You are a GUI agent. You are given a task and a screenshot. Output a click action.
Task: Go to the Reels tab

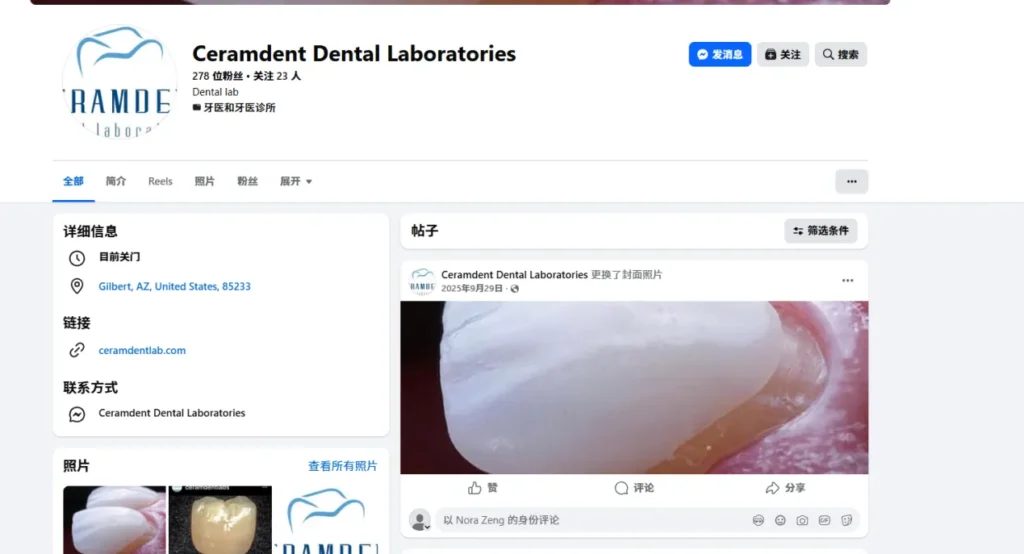point(160,181)
